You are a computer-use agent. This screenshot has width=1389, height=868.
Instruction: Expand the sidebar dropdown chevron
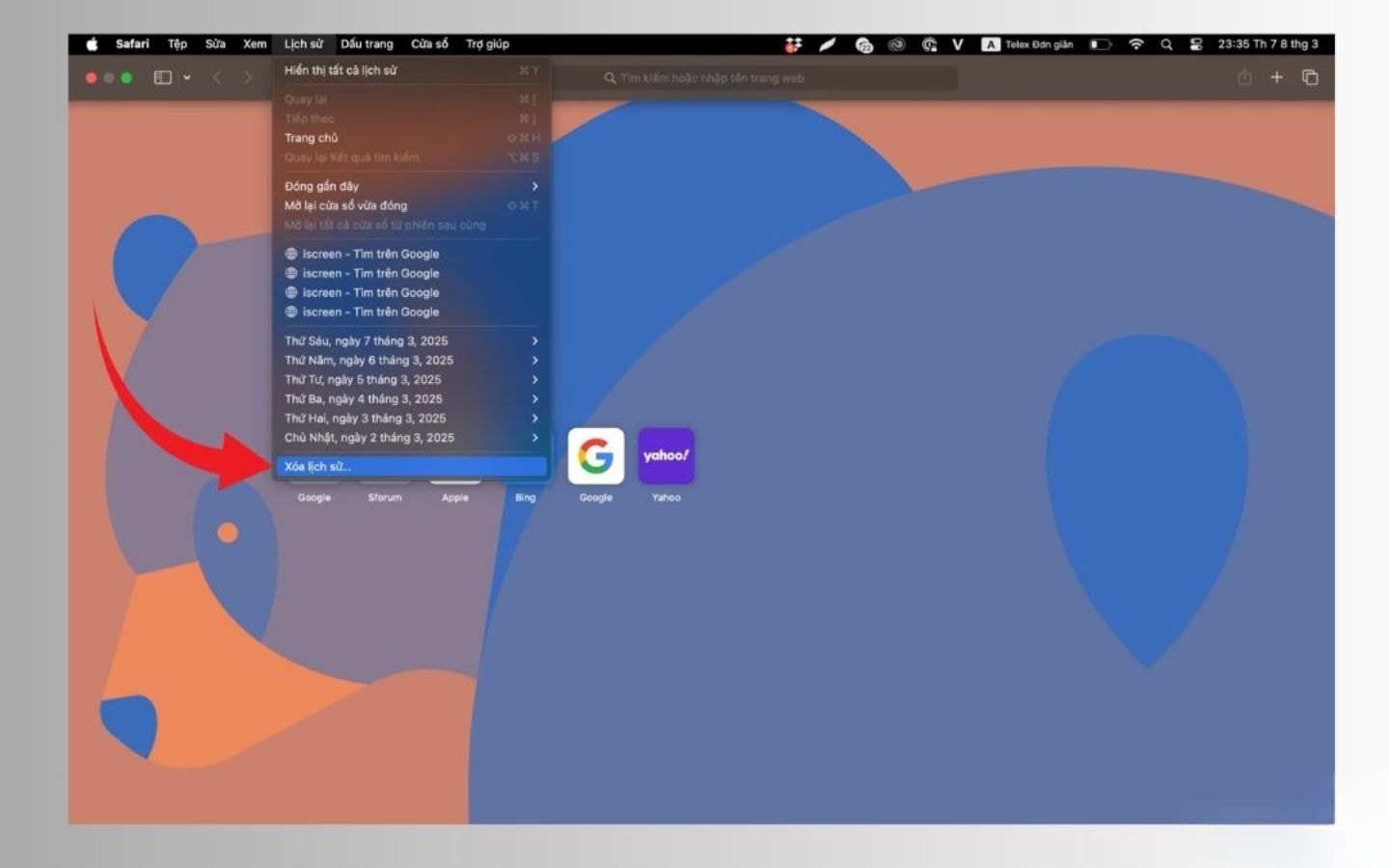click(187, 77)
